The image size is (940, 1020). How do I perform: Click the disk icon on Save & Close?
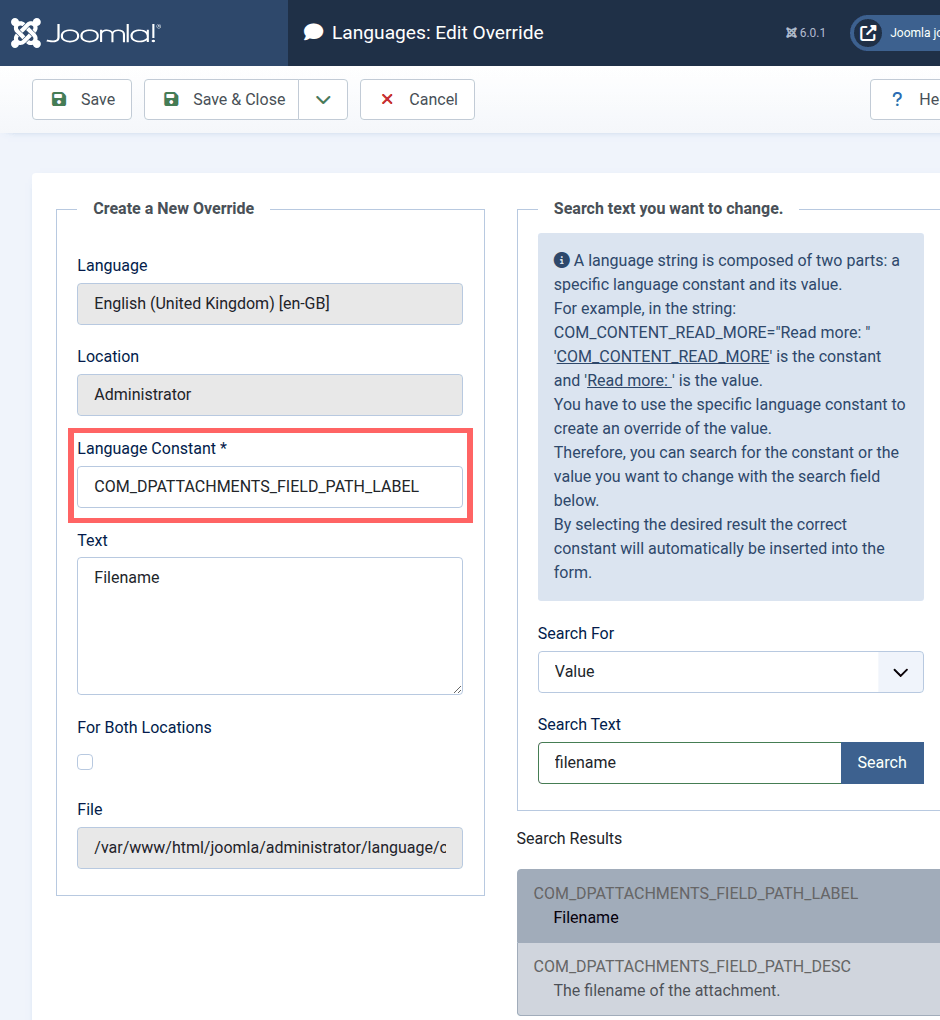click(x=171, y=99)
